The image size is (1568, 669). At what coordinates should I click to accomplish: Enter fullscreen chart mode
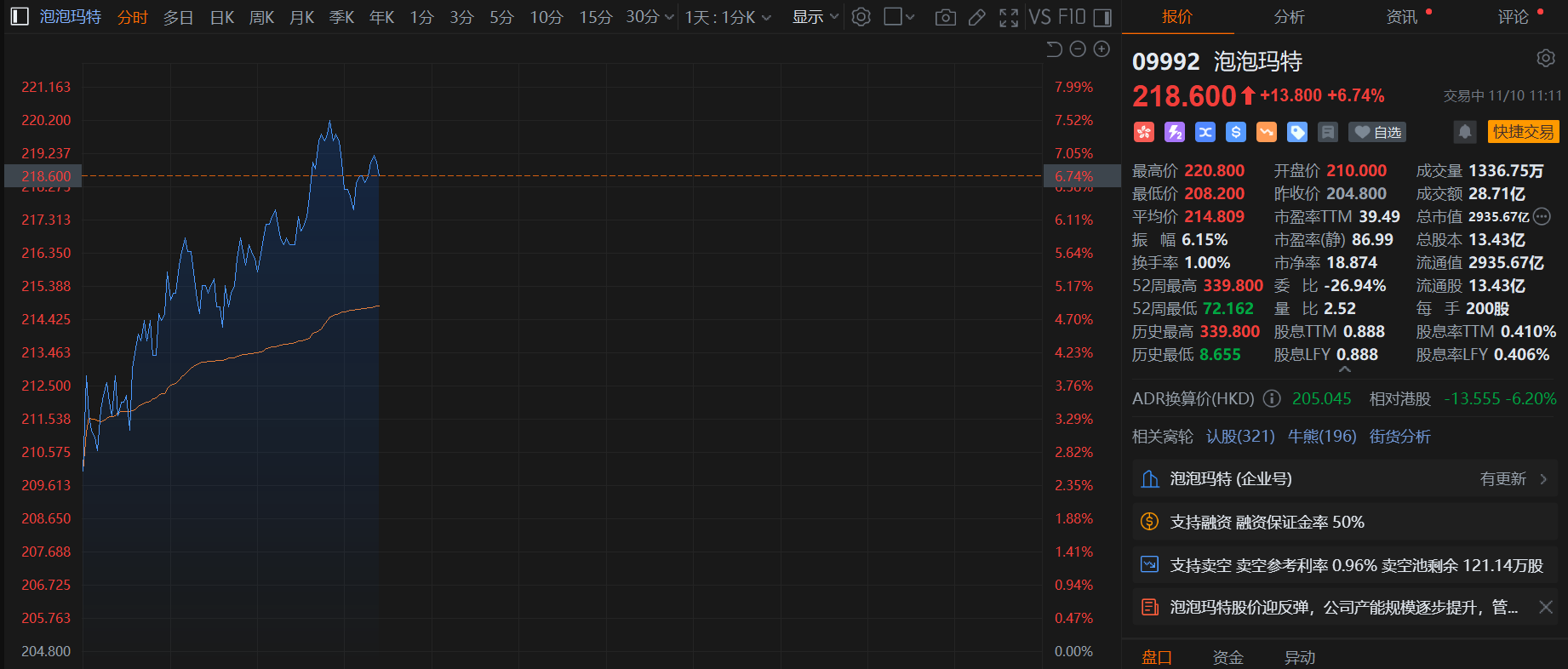pos(1009,17)
